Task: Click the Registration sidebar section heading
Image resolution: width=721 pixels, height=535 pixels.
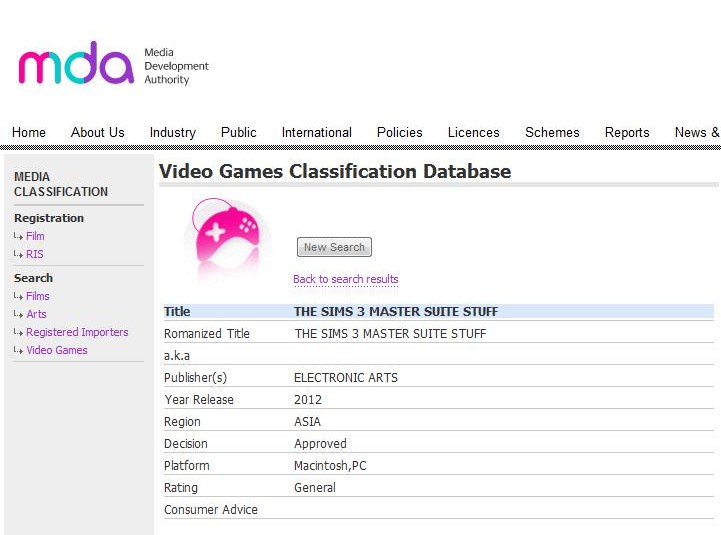Action: pos(49,218)
